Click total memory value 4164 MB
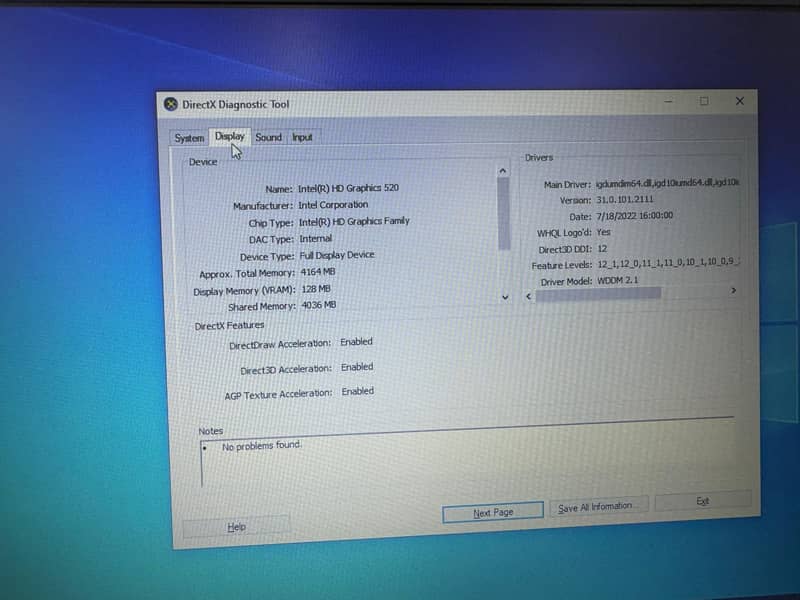Screen dimensions: 800x600 click(x=318, y=272)
